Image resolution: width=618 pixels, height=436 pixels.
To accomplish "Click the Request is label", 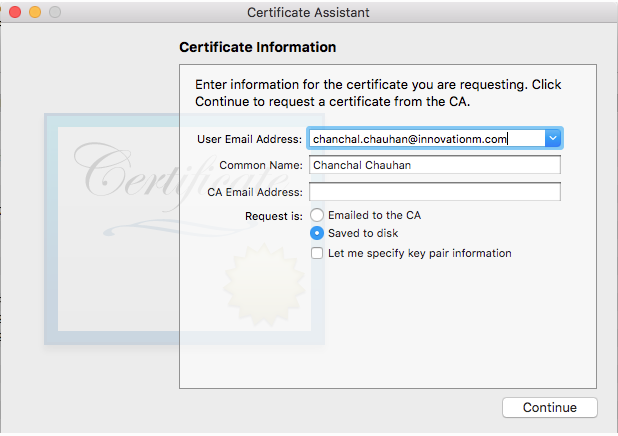I will (x=274, y=215).
